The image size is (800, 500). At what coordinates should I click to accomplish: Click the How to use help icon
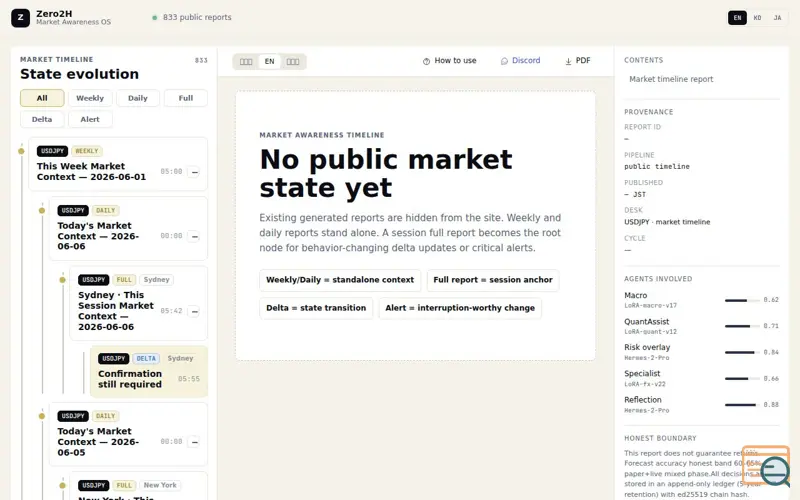pos(427,61)
